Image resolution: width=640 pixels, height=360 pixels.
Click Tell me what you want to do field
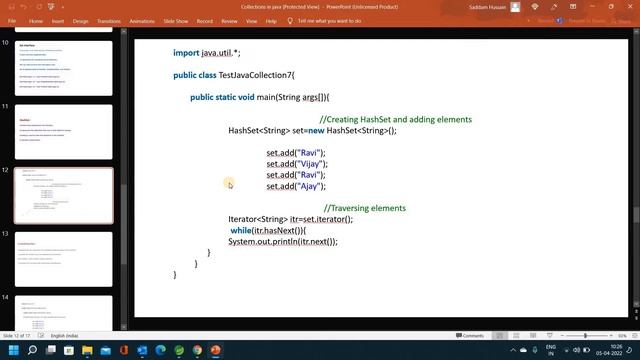[329, 21]
